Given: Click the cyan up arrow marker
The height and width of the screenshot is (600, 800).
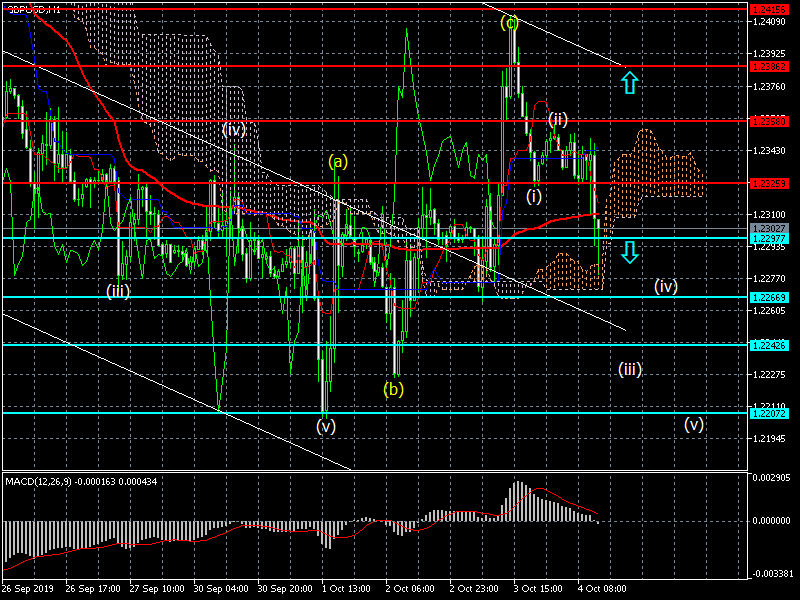Looking at the screenshot, I should (629, 82).
